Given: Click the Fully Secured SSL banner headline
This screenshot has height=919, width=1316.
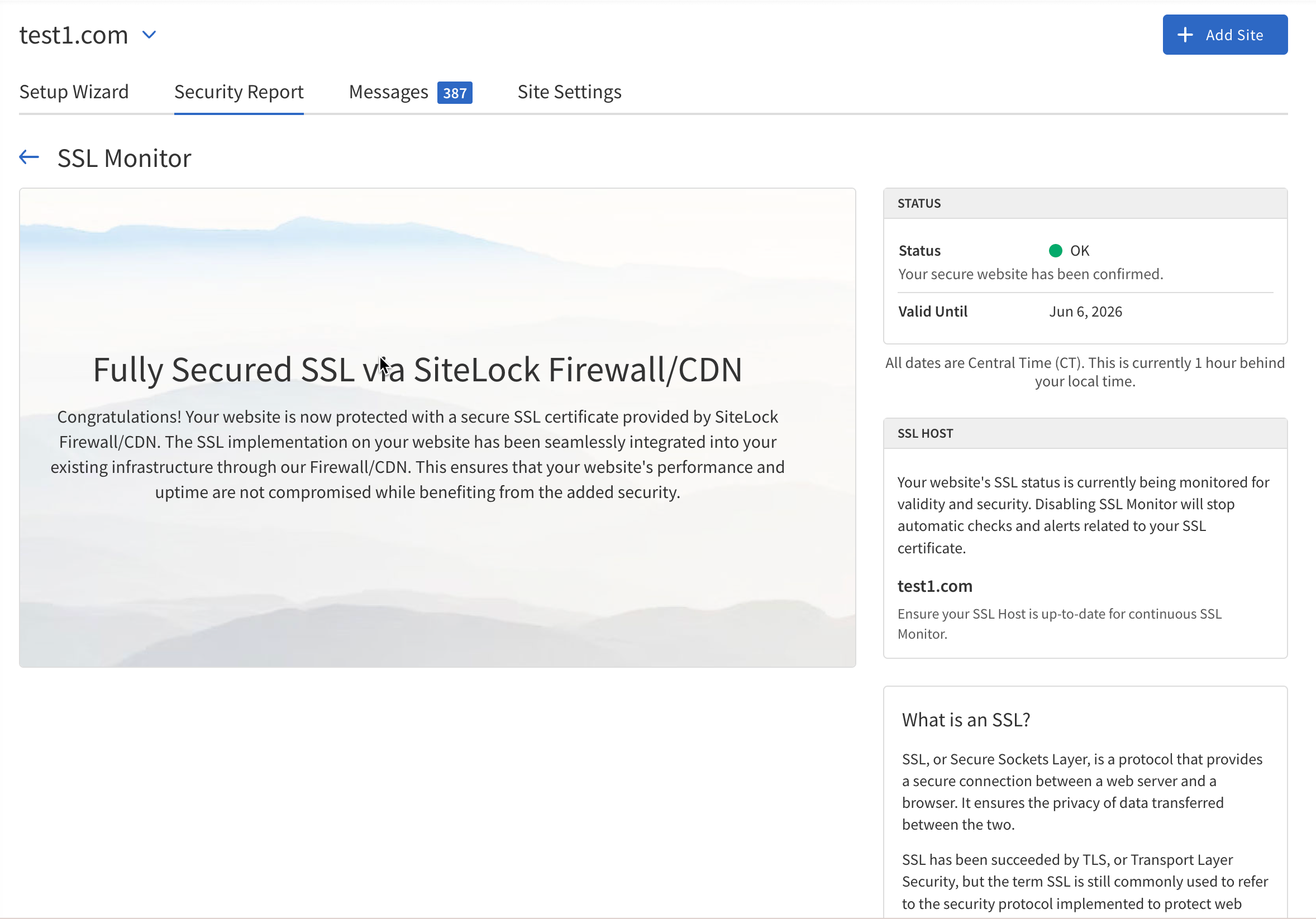Looking at the screenshot, I should click(417, 370).
